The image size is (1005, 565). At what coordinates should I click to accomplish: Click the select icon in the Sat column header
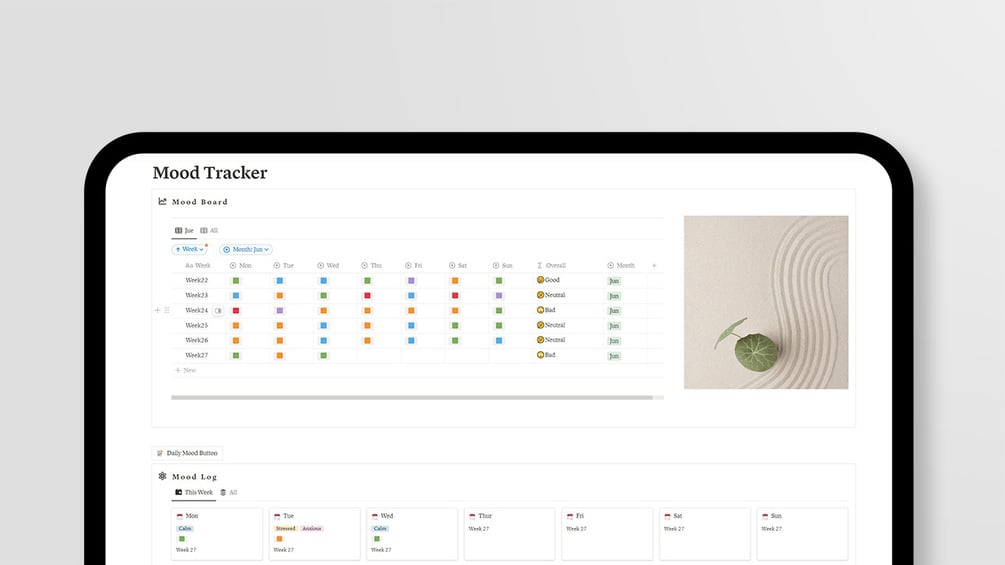452,265
